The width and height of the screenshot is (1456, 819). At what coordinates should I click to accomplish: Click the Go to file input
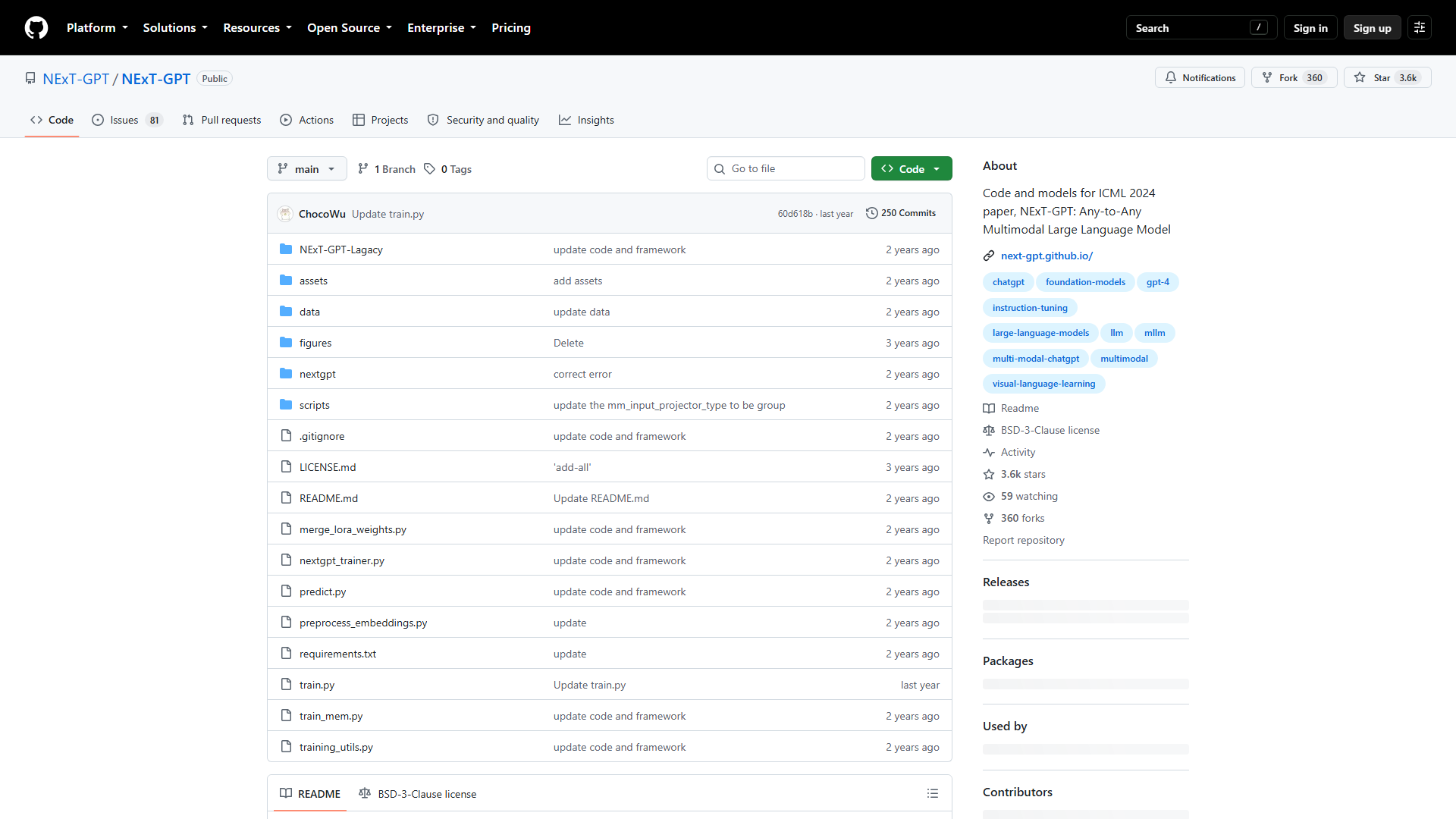click(786, 169)
